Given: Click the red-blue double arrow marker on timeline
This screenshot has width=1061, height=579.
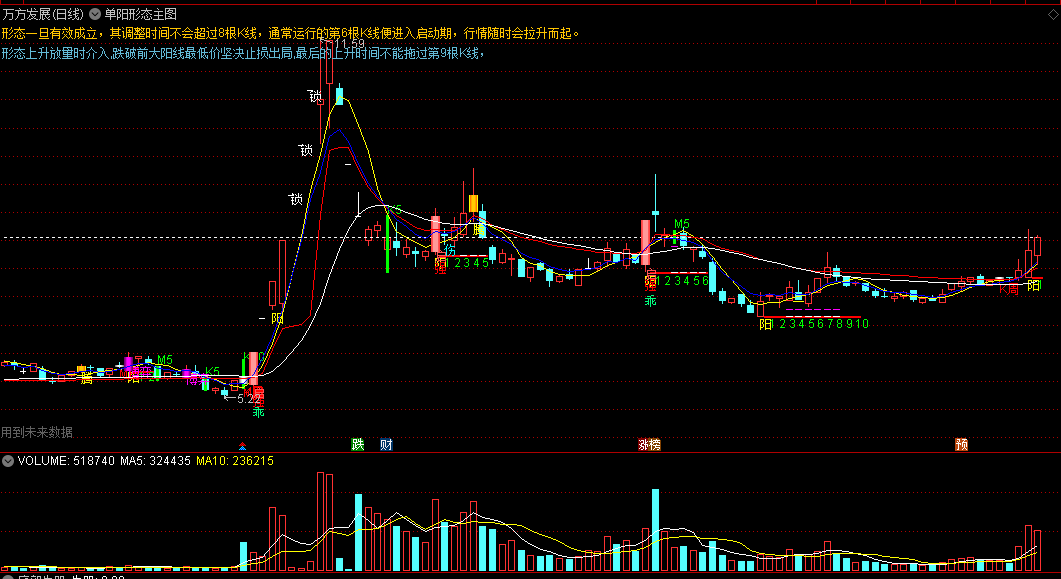Looking at the screenshot, I should coord(243,446).
